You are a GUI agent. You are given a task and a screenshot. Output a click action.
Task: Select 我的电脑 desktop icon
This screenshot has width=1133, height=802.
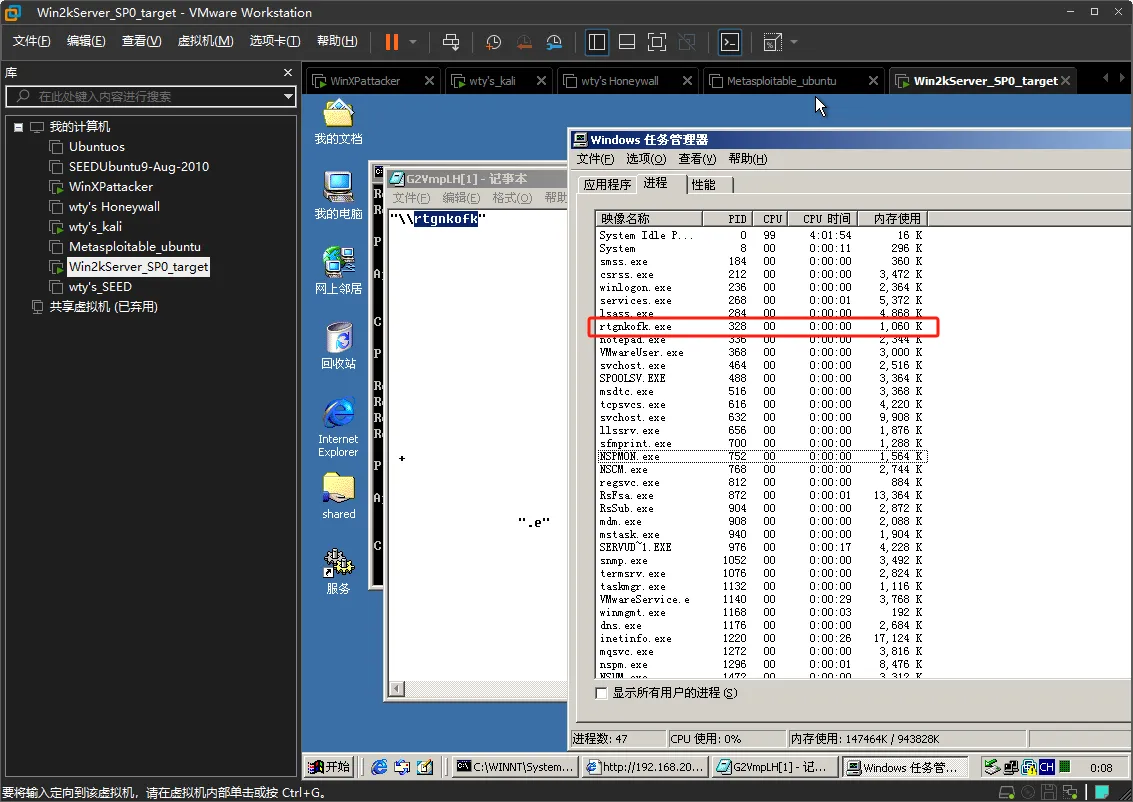(x=338, y=196)
